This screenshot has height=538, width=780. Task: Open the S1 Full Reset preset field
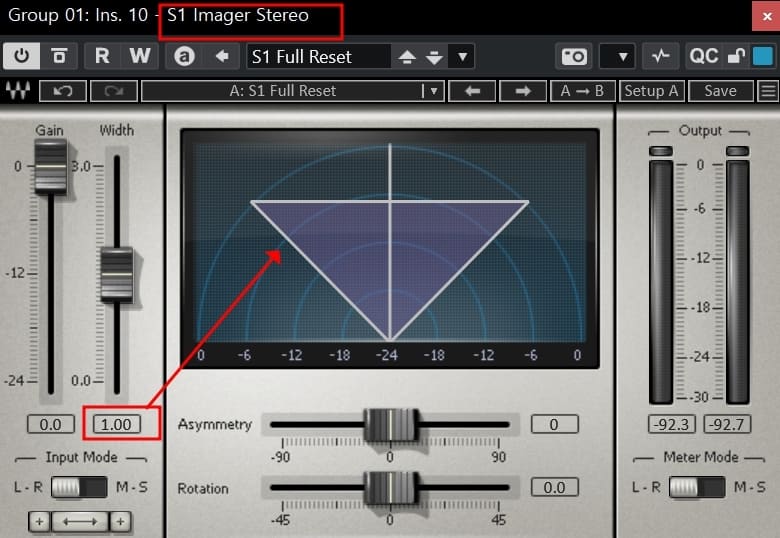(x=319, y=56)
